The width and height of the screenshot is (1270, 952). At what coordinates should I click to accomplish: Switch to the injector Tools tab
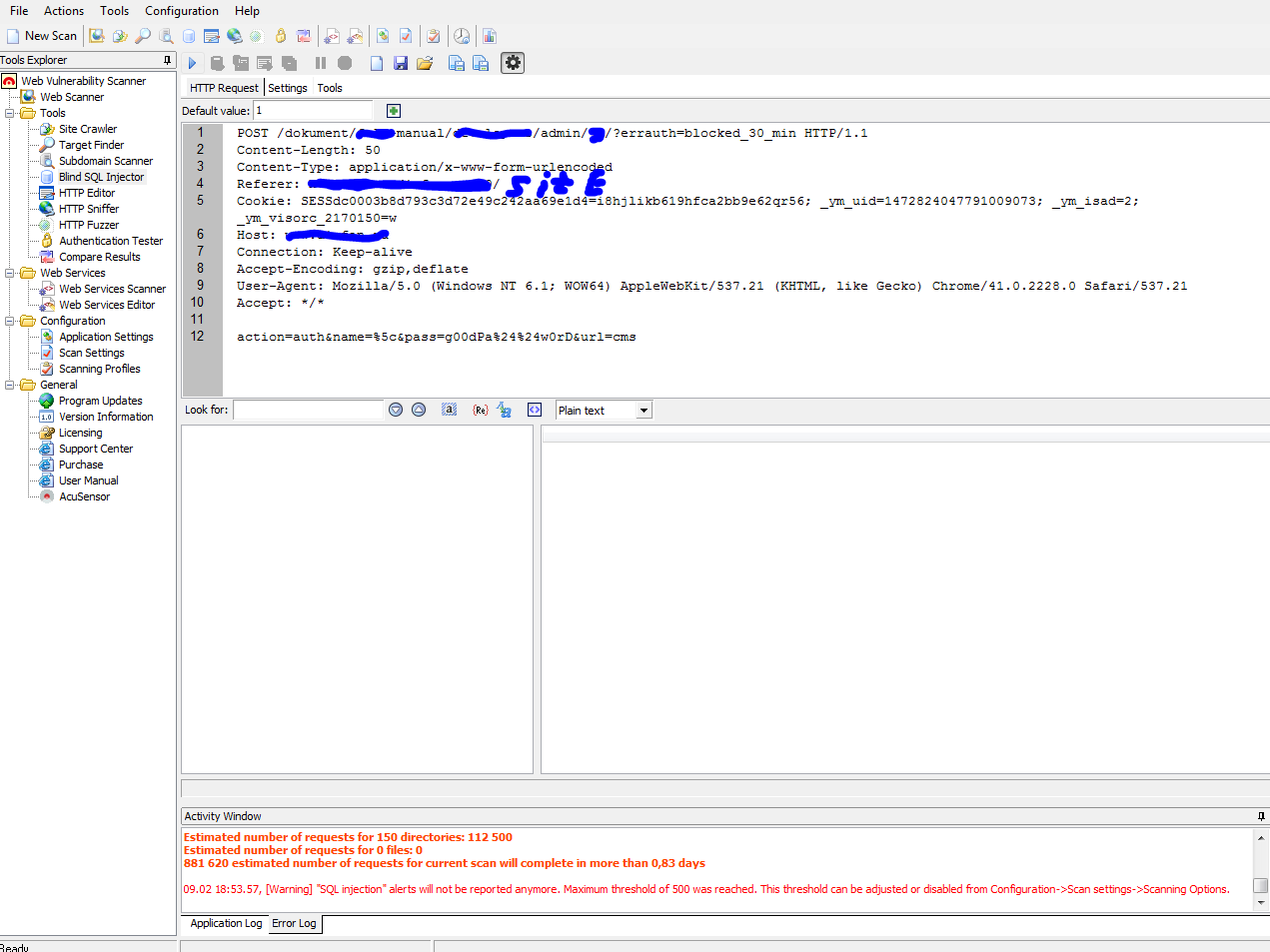point(330,88)
